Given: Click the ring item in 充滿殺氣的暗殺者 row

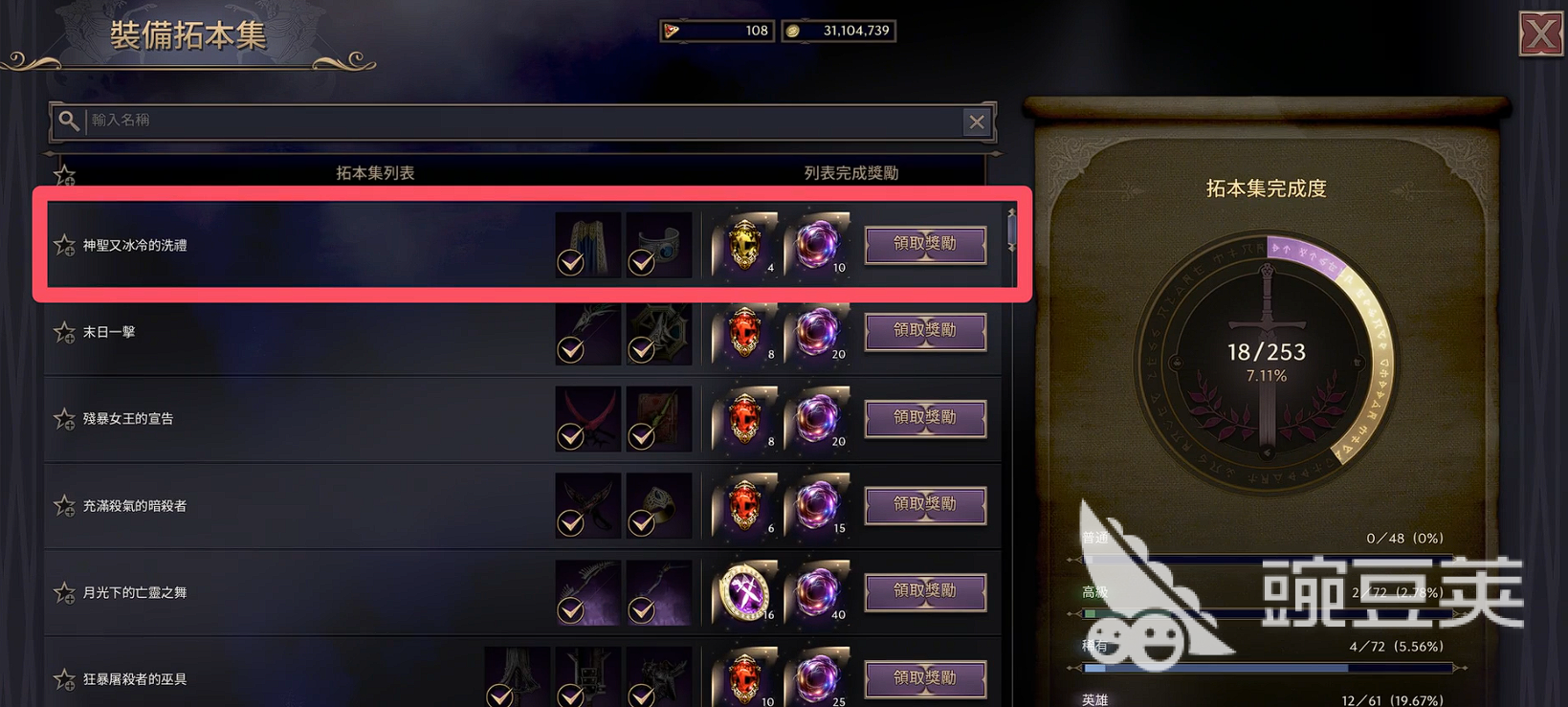Looking at the screenshot, I should pyautogui.click(x=658, y=505).
